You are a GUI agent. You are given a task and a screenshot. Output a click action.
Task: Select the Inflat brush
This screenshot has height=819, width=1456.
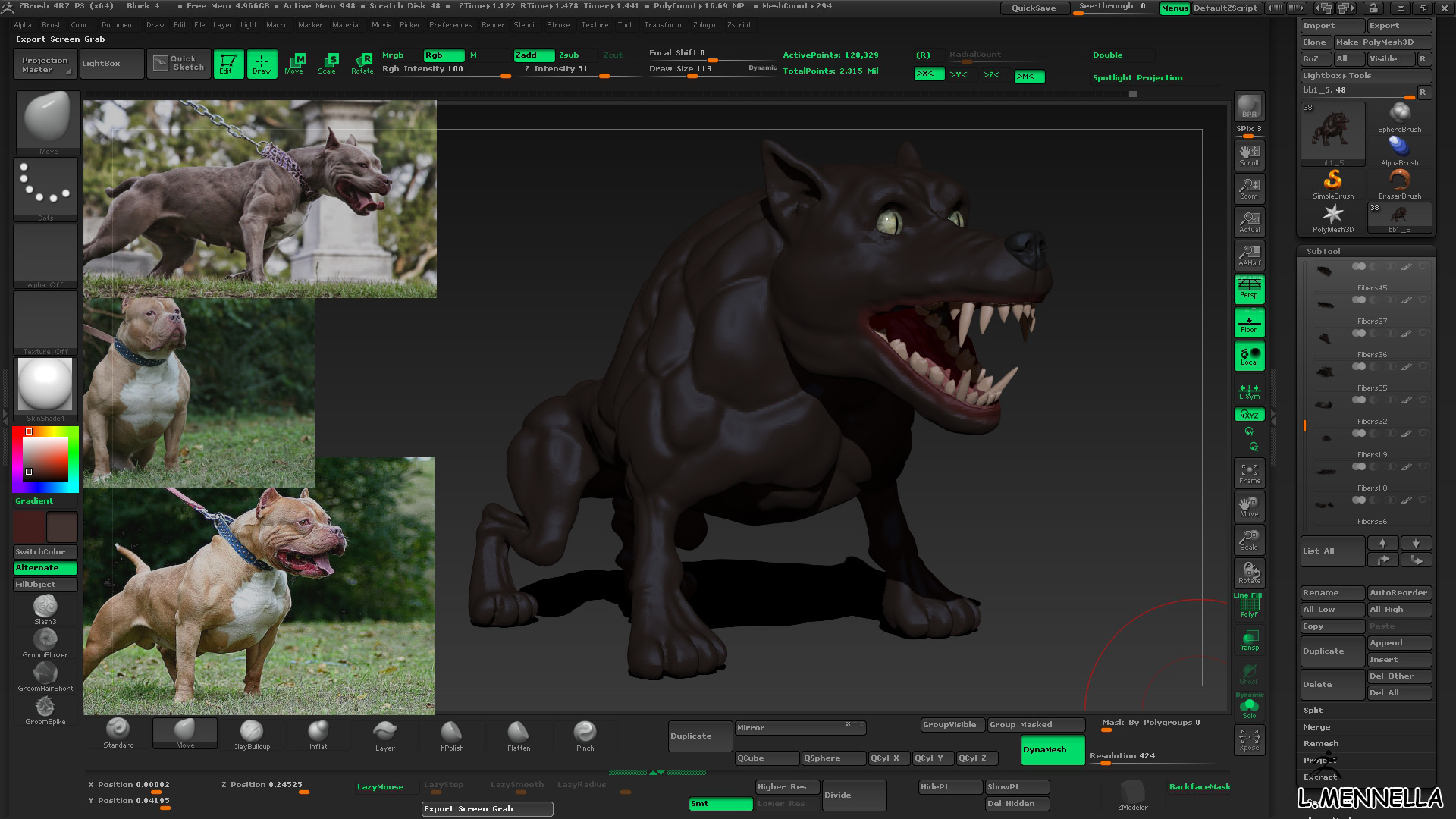click(318, 733)
